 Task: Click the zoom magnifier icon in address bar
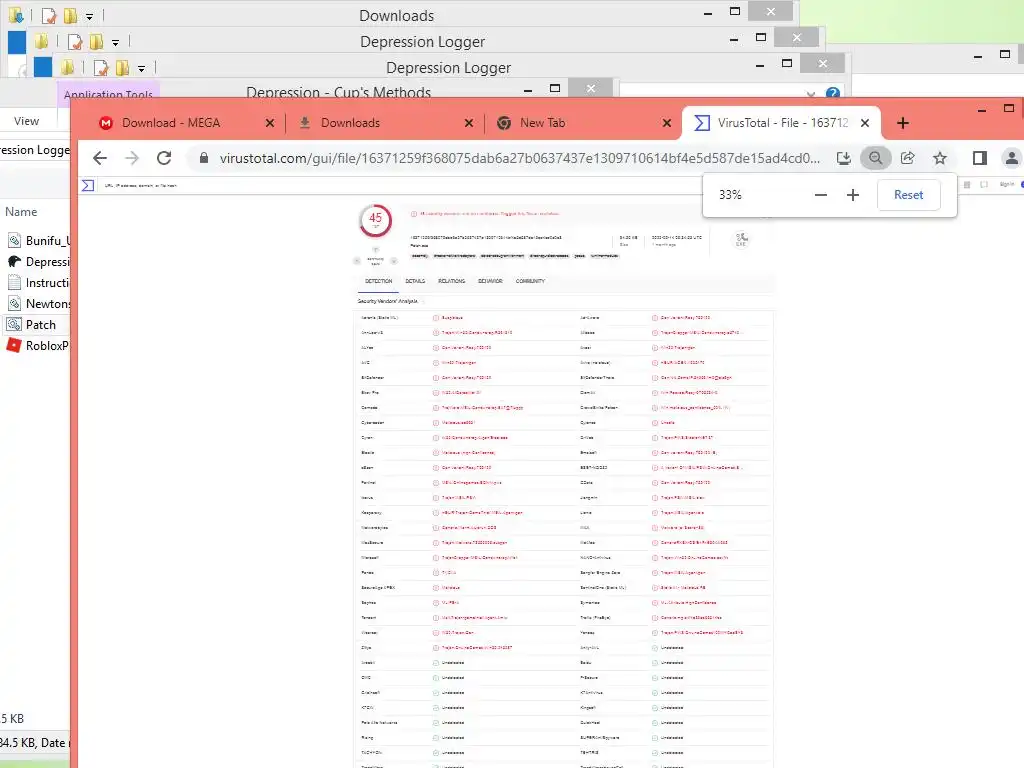coord(876,158)
